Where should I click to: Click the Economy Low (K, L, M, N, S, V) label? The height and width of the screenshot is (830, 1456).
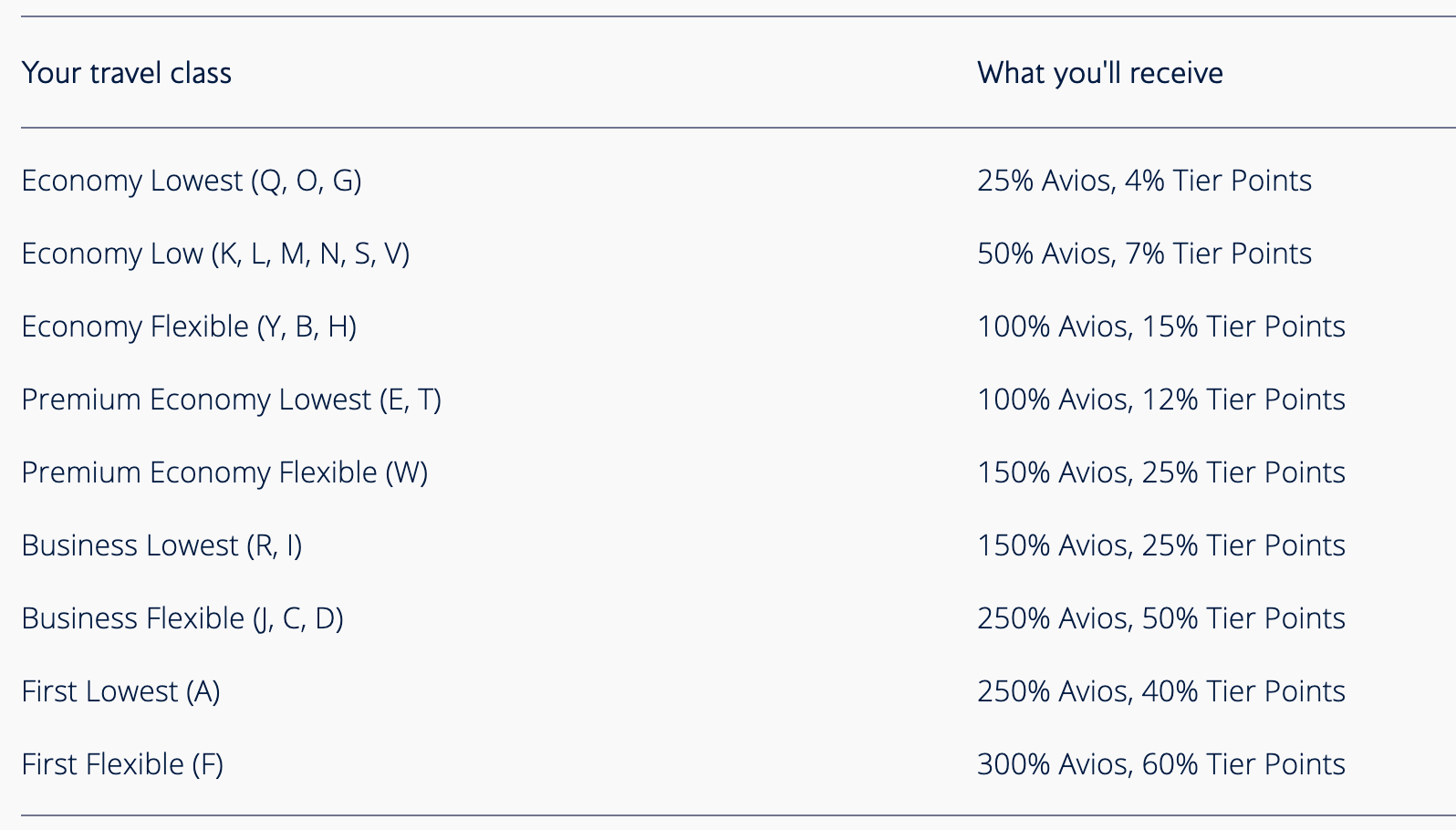coord(215,254)
